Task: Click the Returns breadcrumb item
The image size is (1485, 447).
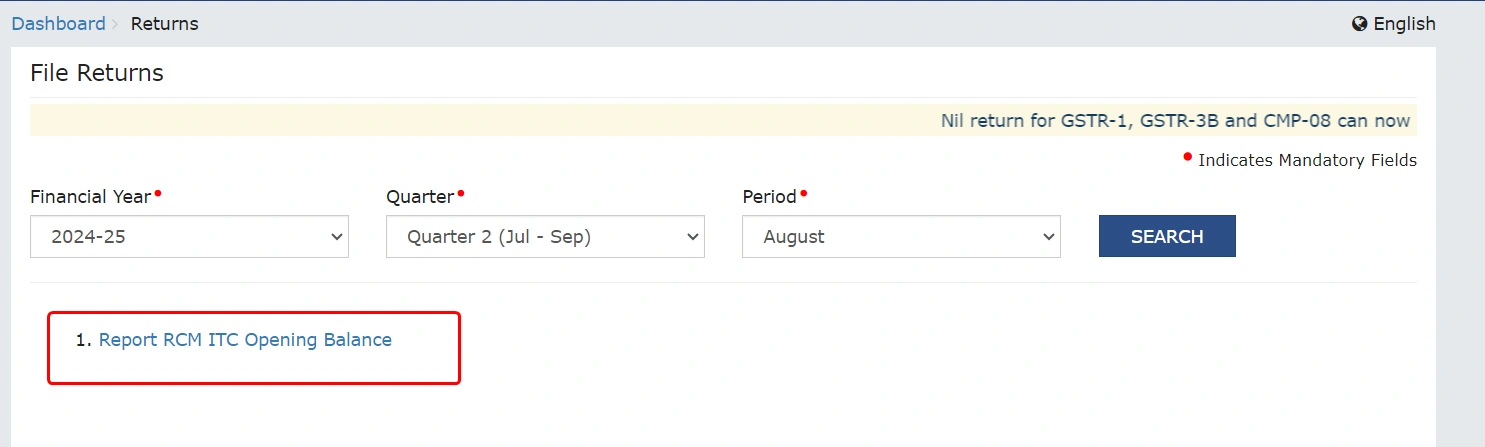Action: coord(165,24)
